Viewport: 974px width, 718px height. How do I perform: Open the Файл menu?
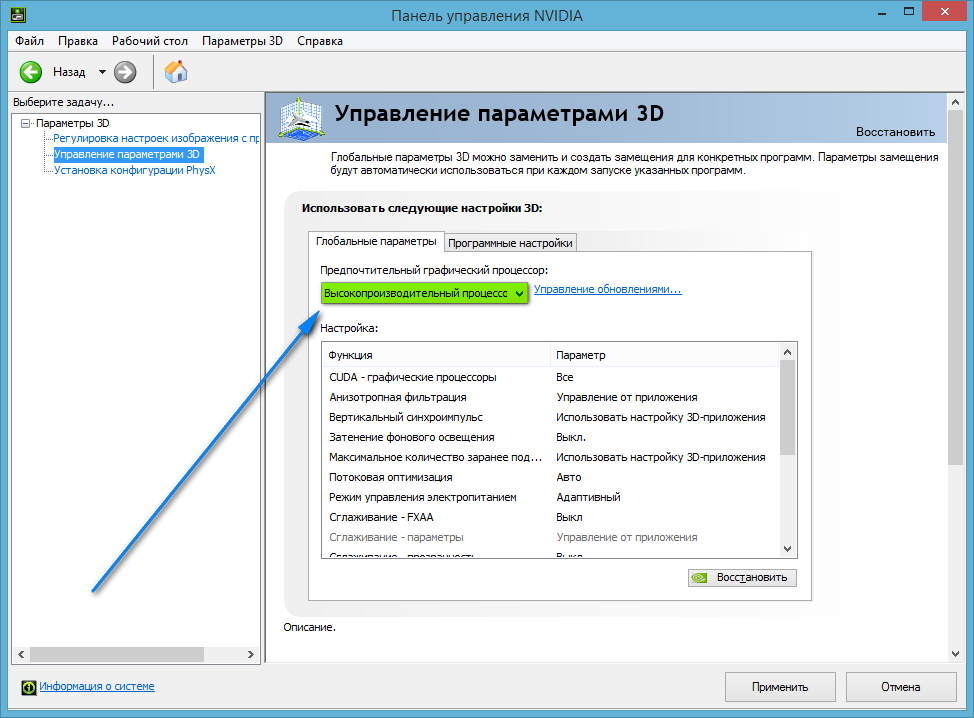(x=29, y=41)
